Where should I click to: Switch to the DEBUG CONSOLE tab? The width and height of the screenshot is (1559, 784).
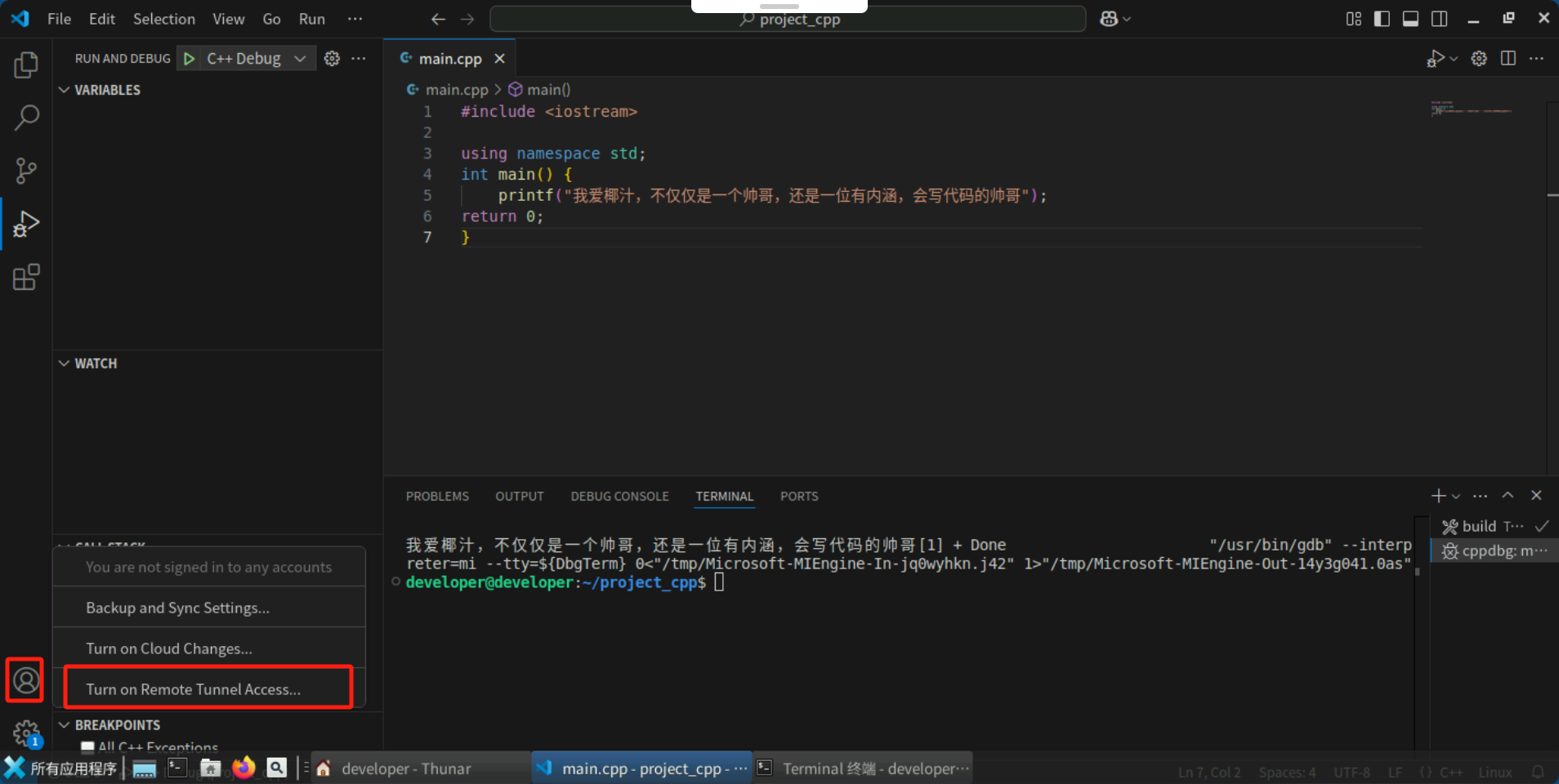[x=619, y=496]
